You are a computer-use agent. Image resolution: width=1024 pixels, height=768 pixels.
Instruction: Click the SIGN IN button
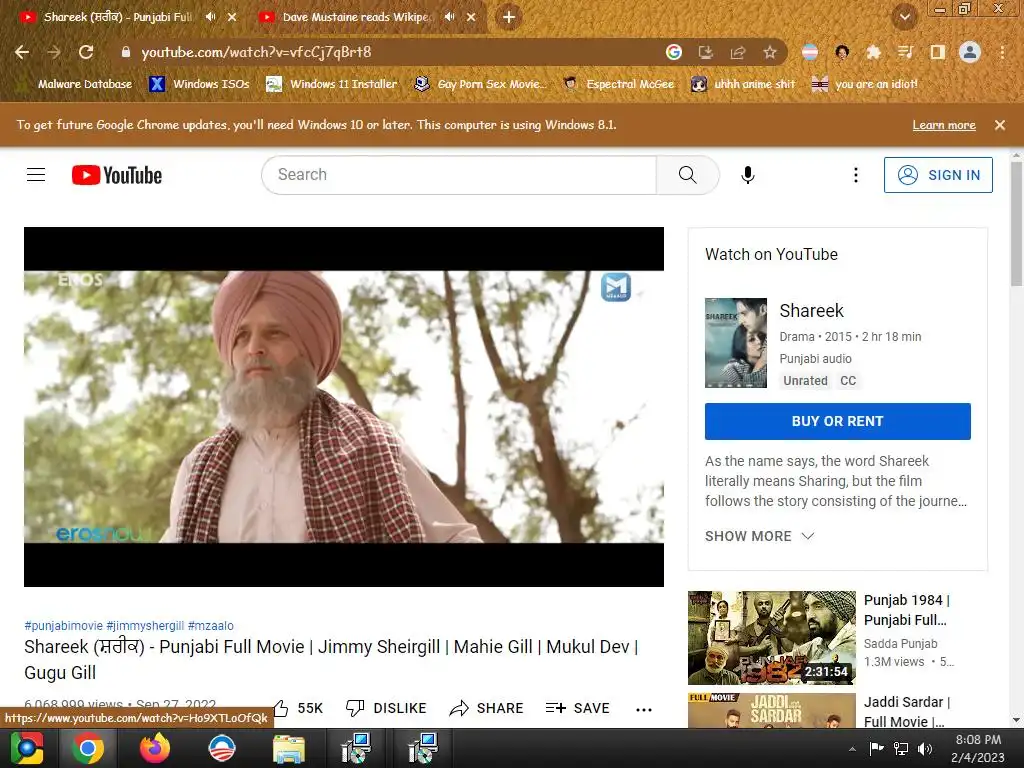click(938, 175)
